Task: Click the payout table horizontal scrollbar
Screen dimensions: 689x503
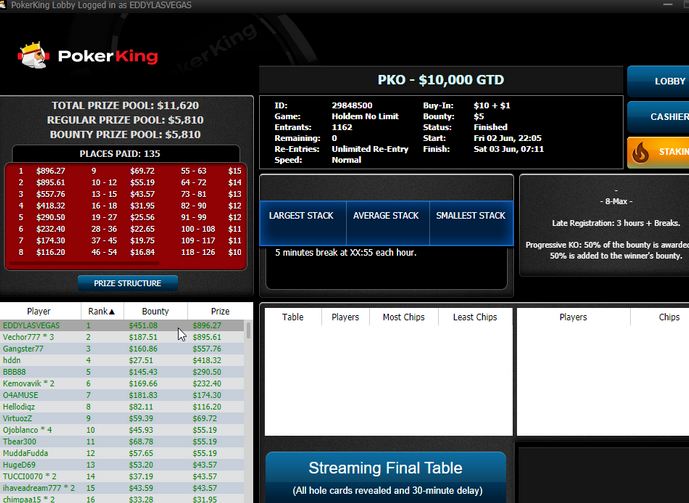Action: tap(84, 263)
